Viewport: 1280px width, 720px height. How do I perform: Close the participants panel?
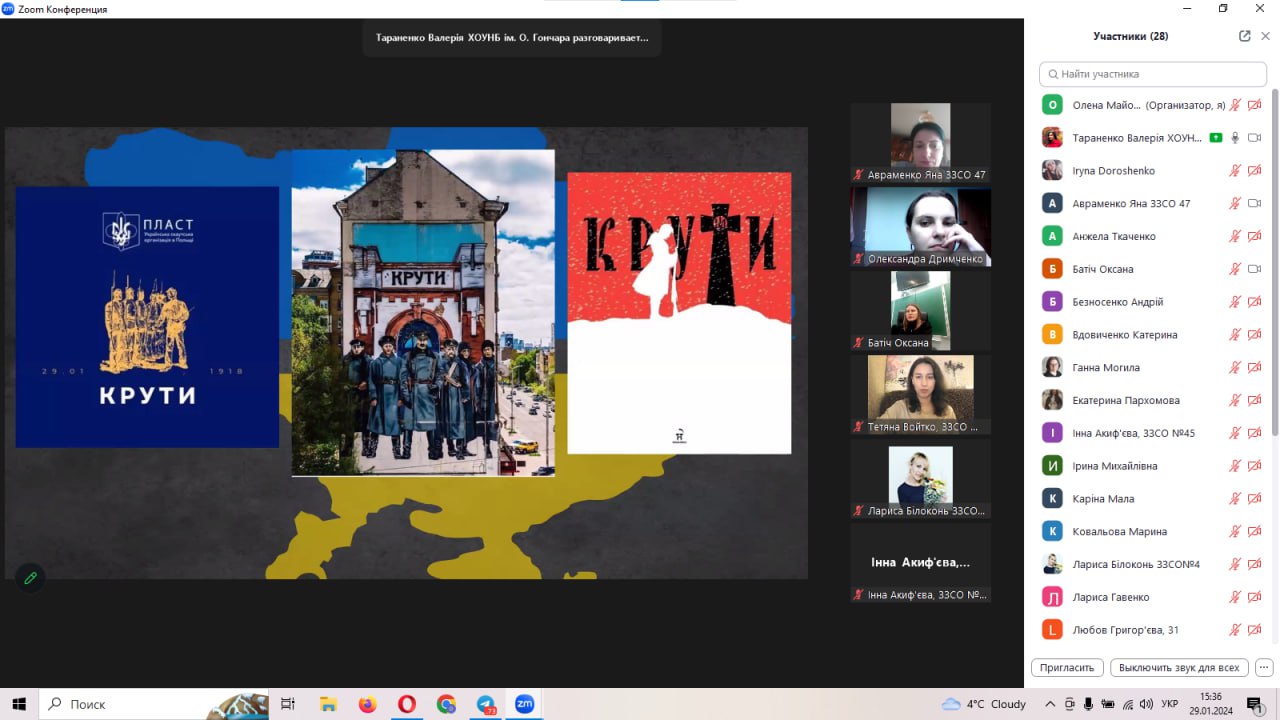point(1265,36)
